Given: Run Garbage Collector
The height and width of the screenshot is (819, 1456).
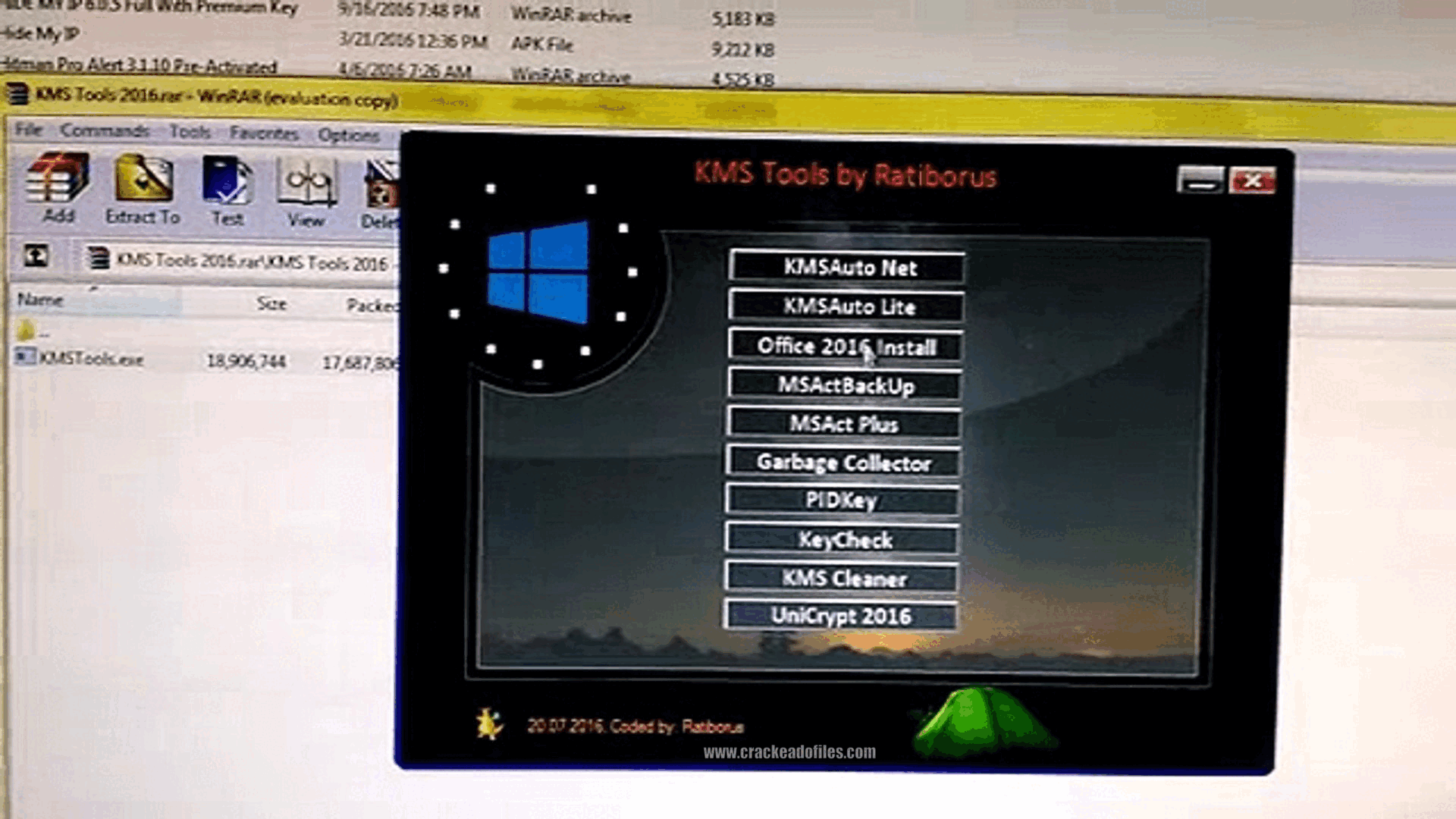Looking at the screenshot, I should 843,462.
